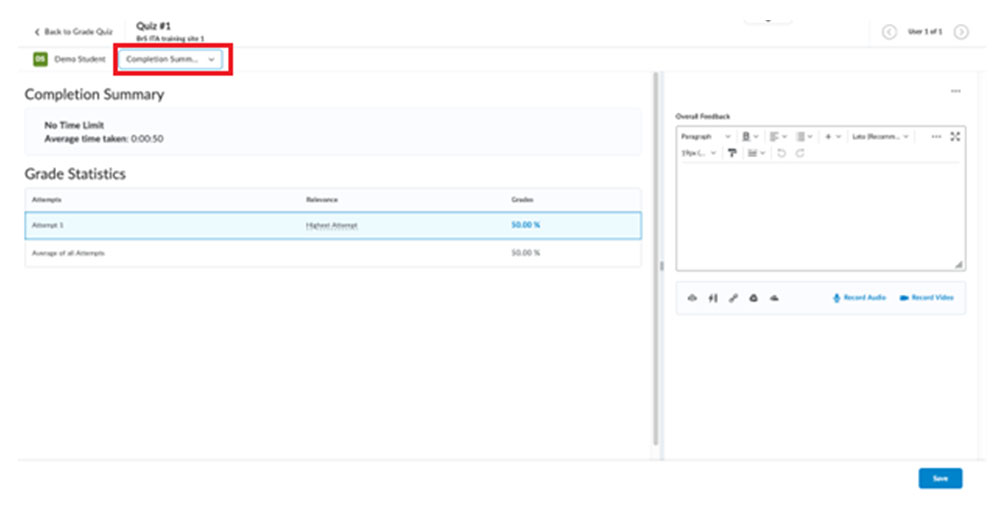This screenshot has height=511, width=1005.
Task: Click inside the Overall Feedback text area
Action: (820, 215)
